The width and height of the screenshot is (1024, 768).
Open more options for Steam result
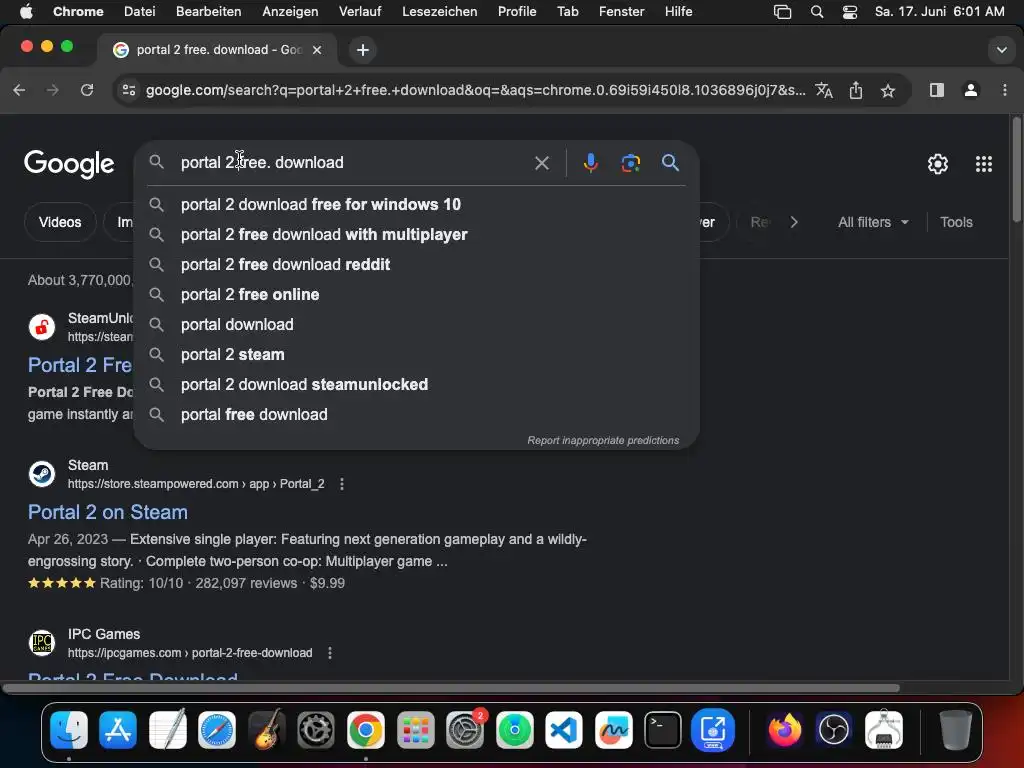[342, 484]
